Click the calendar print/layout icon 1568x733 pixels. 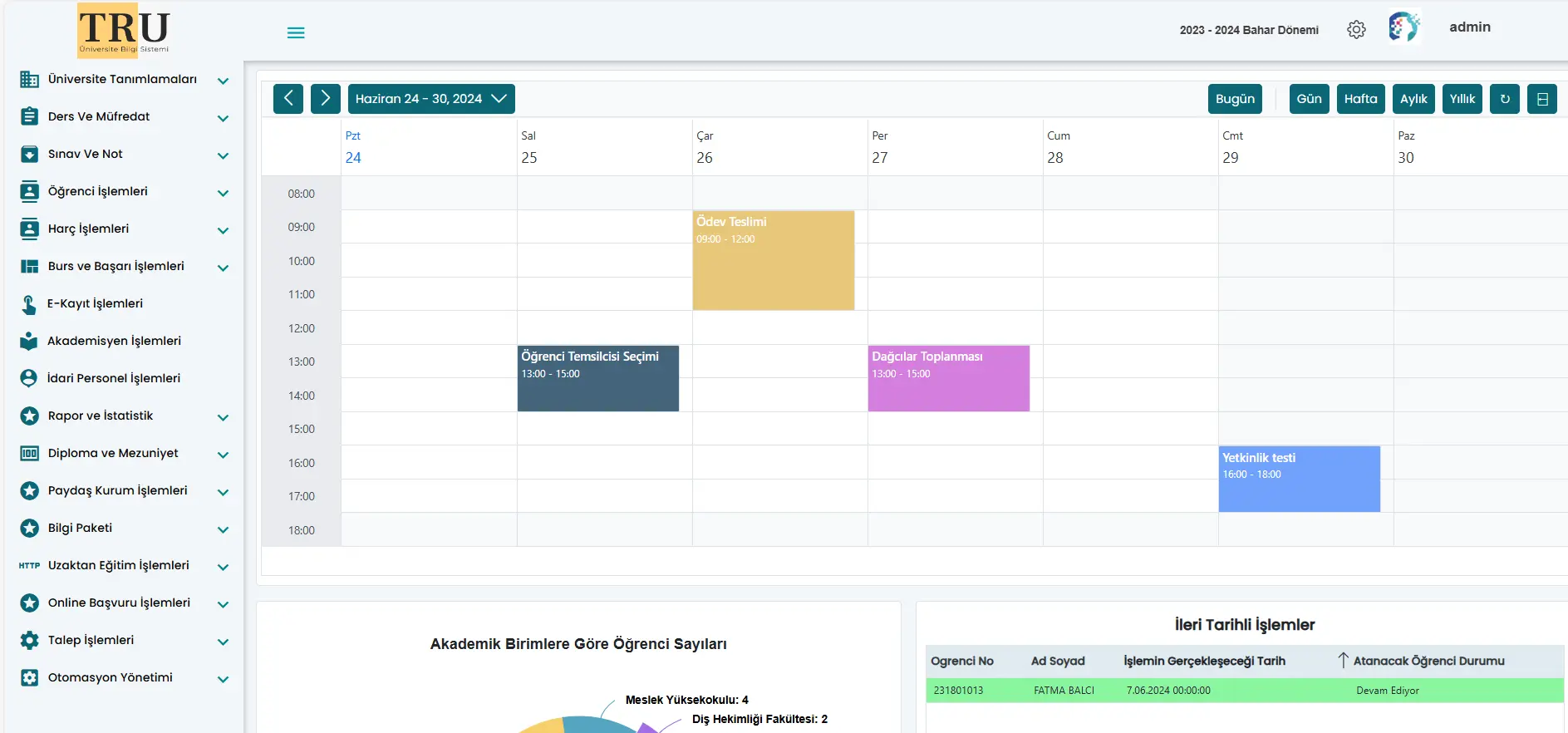point(1541,99)
